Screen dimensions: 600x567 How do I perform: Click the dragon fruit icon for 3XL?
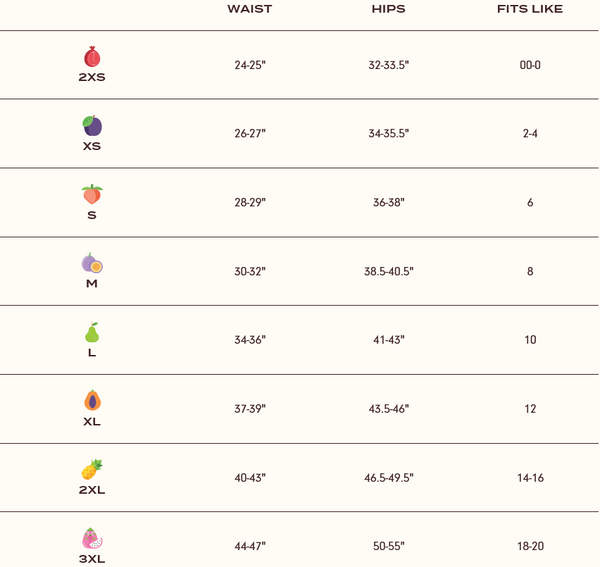tap(92, 538)
